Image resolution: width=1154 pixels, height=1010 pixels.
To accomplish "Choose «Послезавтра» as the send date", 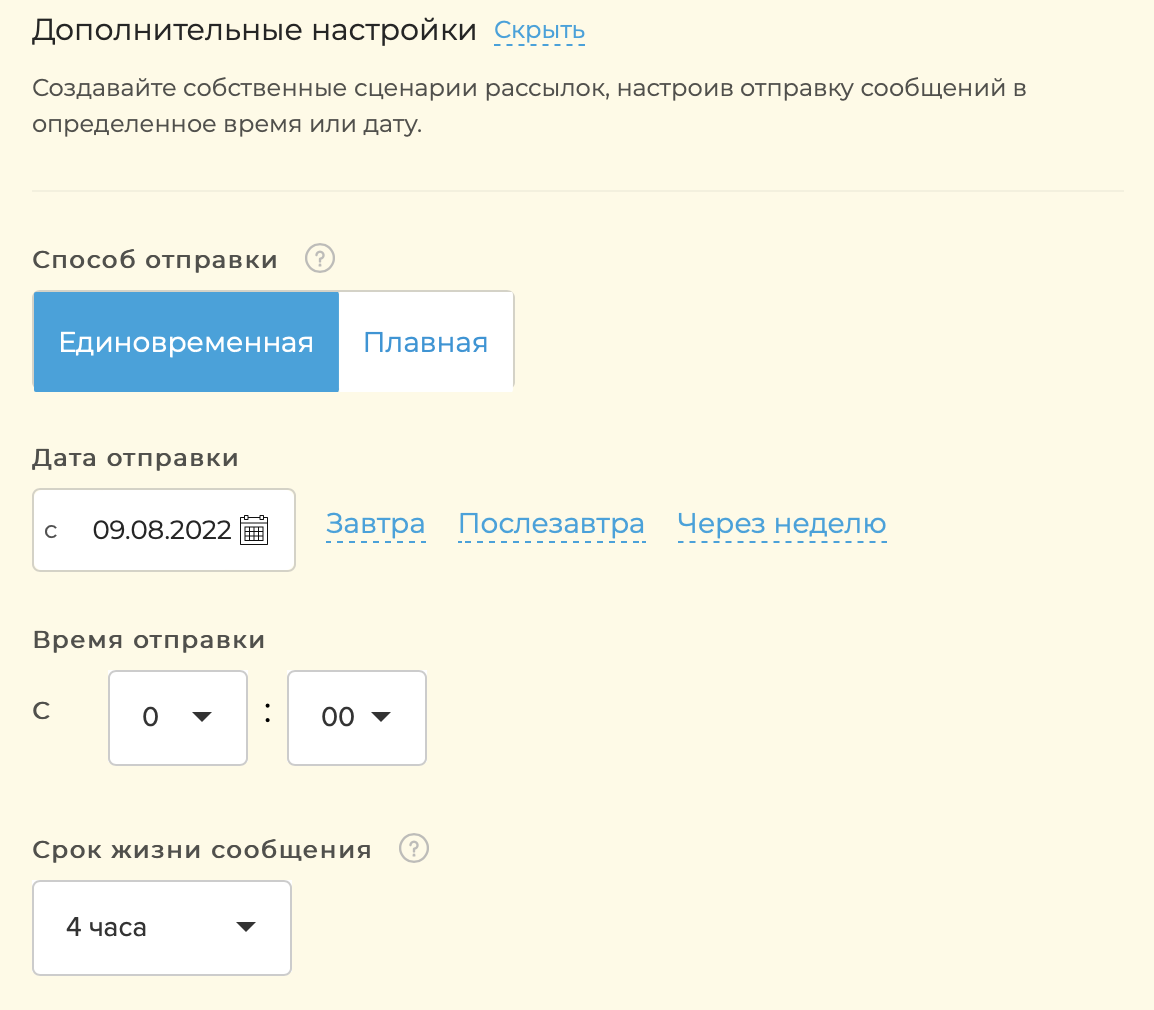I will coord(551,522).
